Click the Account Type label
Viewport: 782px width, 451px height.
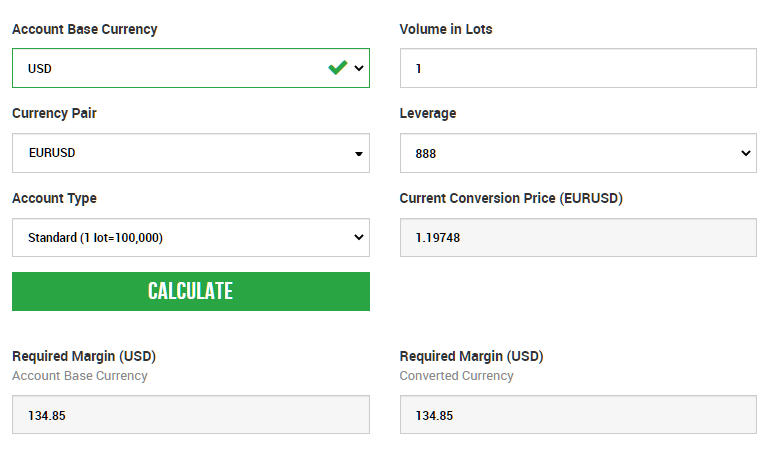point(54,199)
